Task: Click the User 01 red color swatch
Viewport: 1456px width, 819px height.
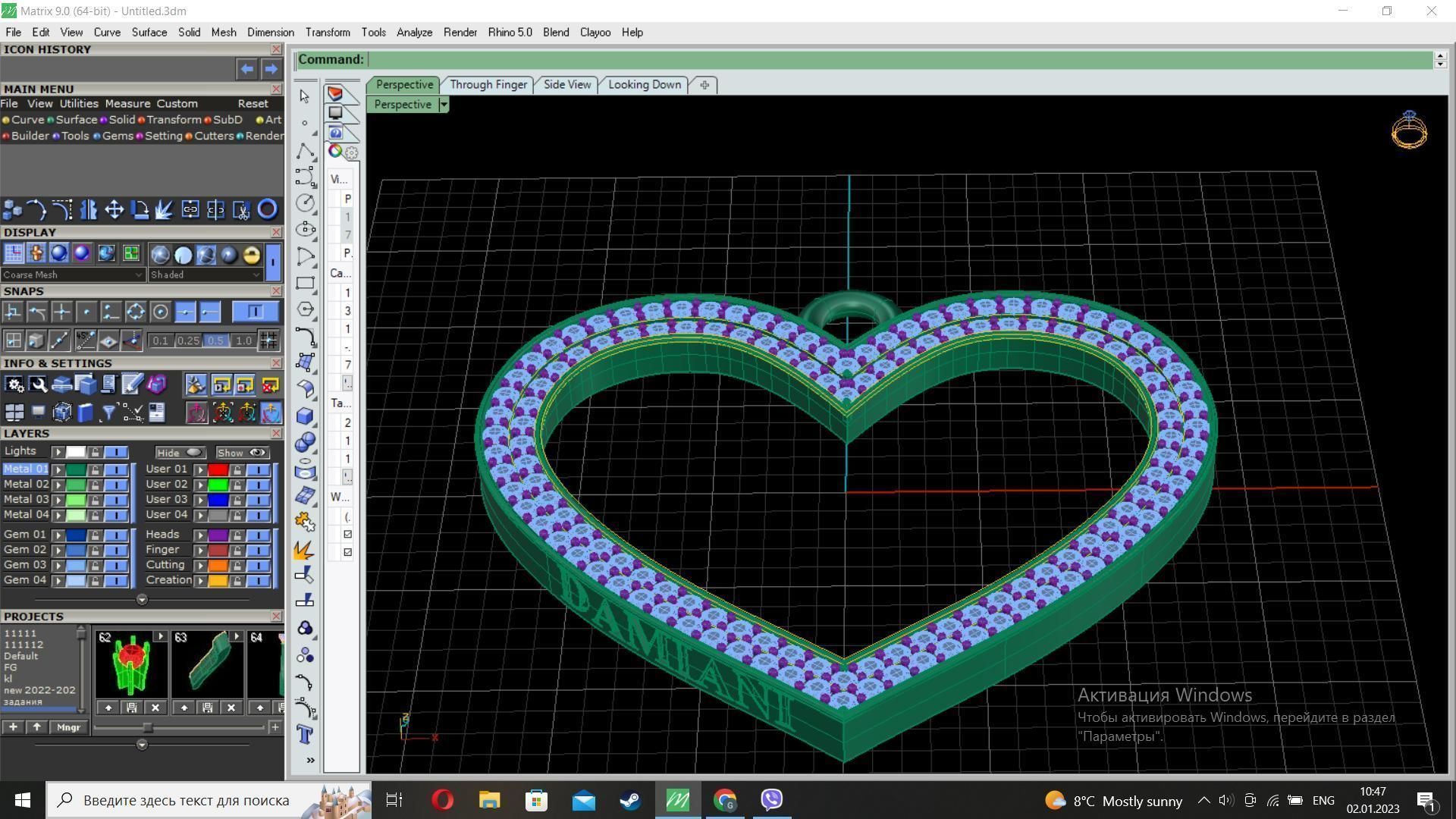Action: coord(218,470)
